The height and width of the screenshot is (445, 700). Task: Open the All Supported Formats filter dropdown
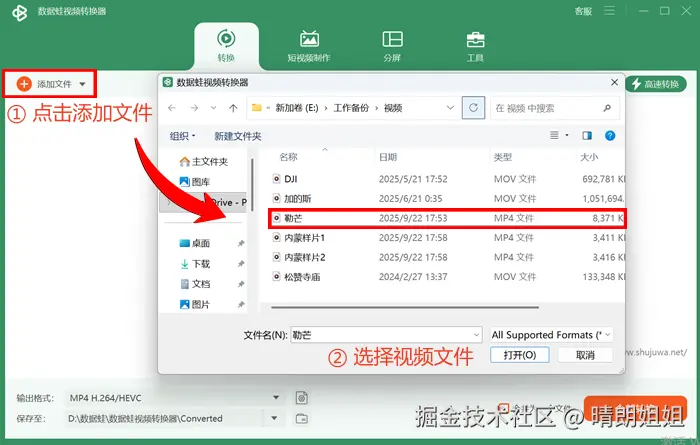click(x=551, y=335)
